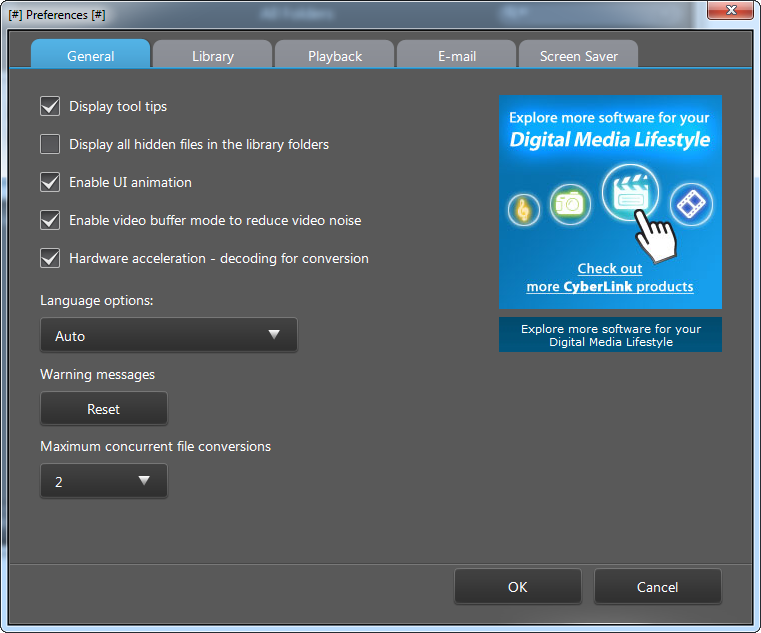Image resolution: width=761 pixels, height=633 pixels.
Task: Switch to the General tab
Action: (90, 54)
